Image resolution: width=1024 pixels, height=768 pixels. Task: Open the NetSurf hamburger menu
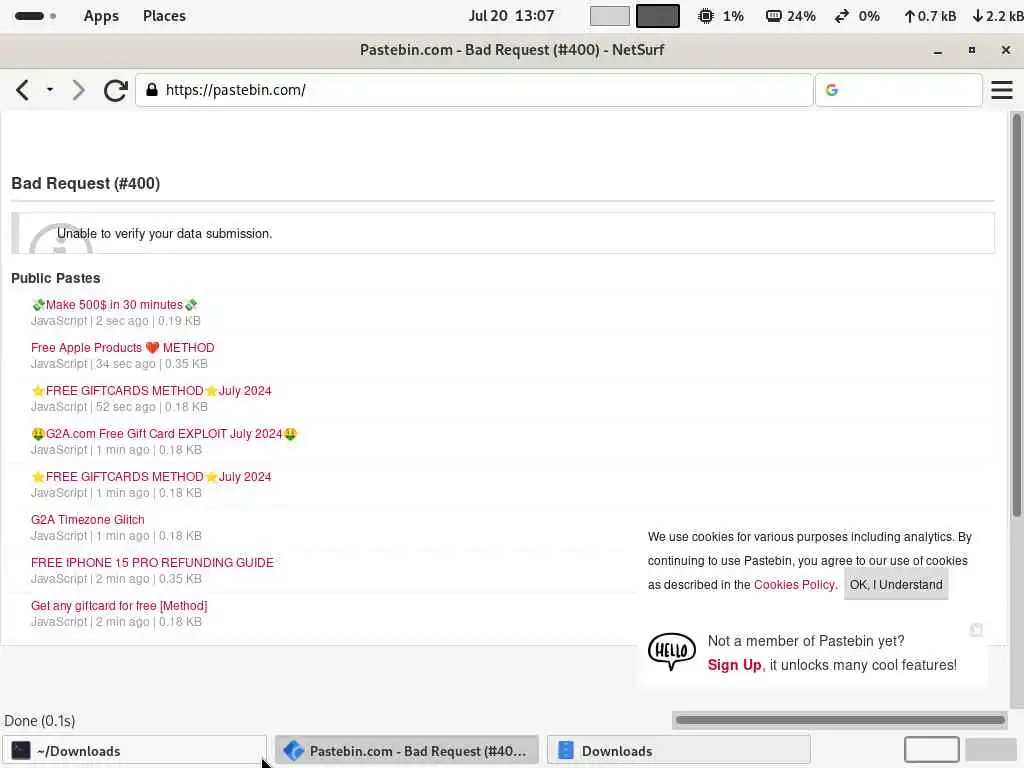1002,90
